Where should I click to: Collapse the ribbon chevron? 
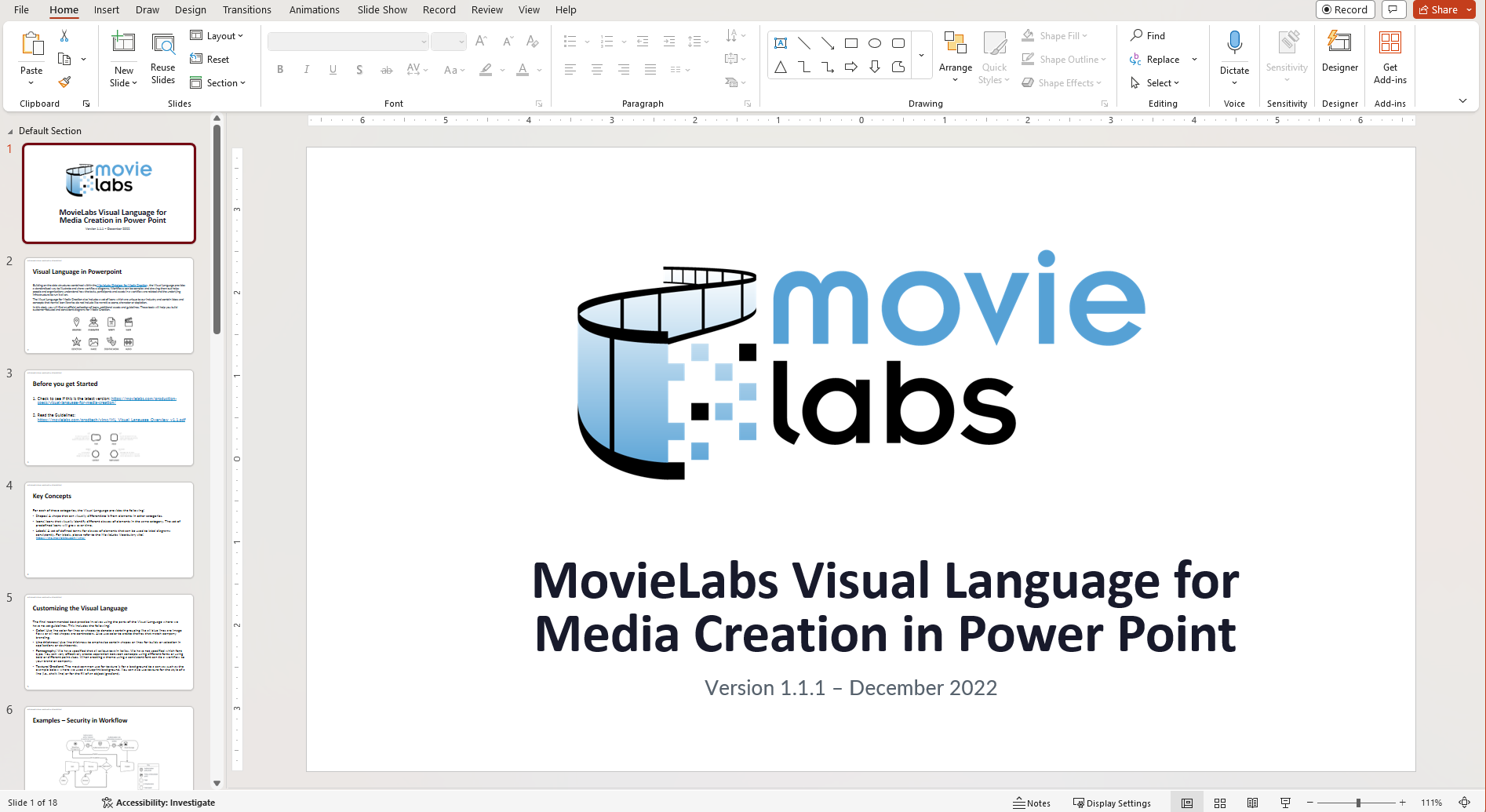(x=1462, y=100)
